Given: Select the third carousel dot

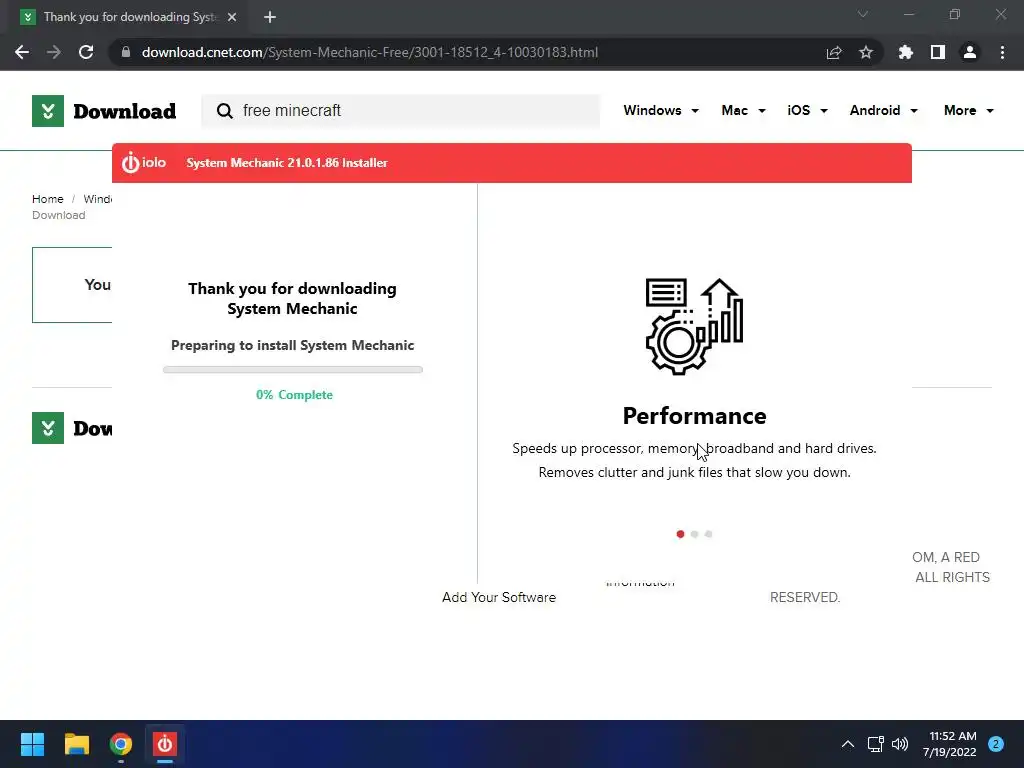Looking at the screenshot, I should click(709, 534).
